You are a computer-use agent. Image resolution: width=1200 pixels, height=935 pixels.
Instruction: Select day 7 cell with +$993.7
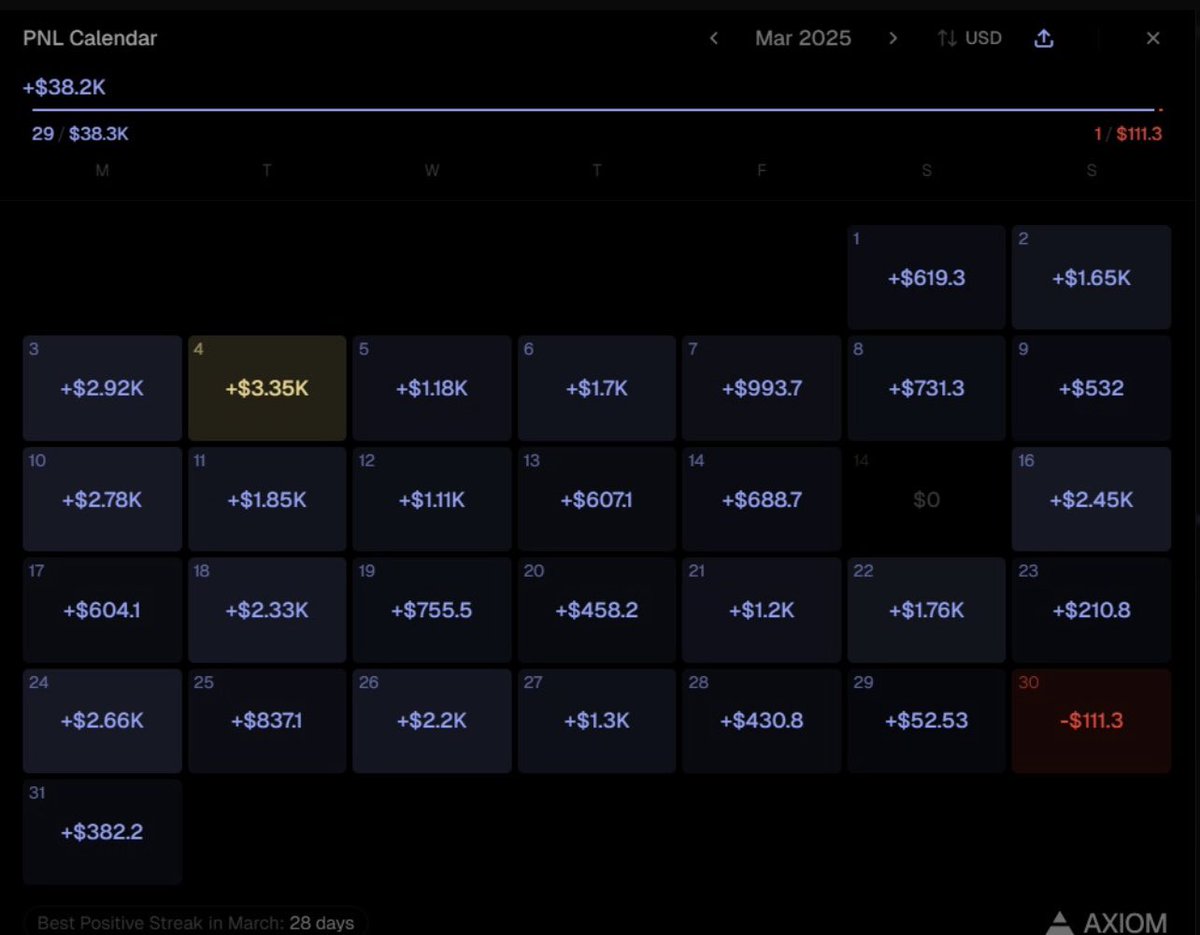pos(762,388)
